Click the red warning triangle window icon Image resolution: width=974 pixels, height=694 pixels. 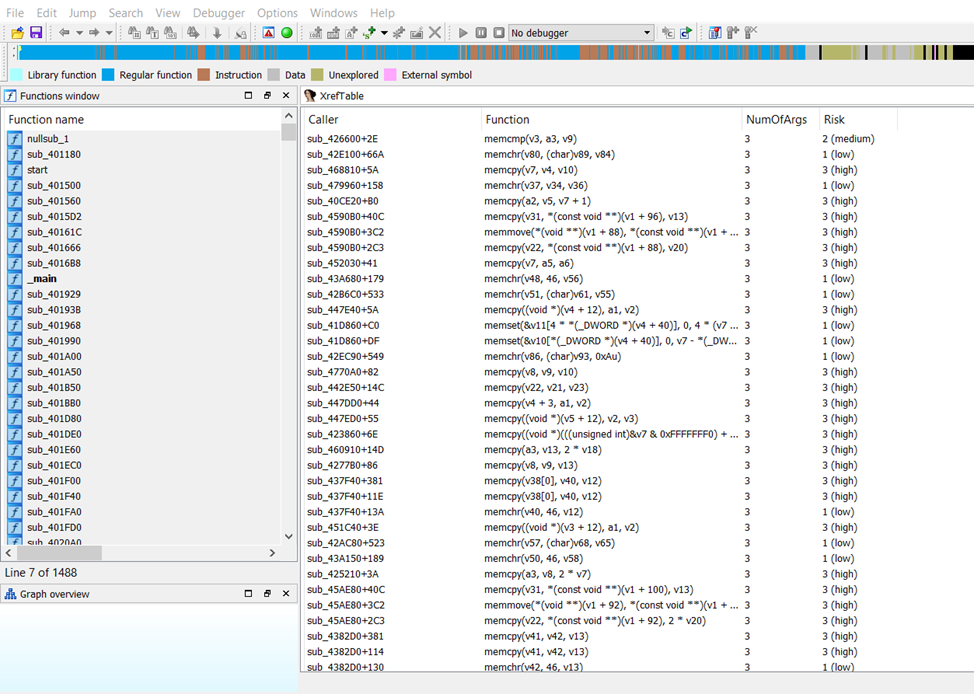tap(268, 32)
